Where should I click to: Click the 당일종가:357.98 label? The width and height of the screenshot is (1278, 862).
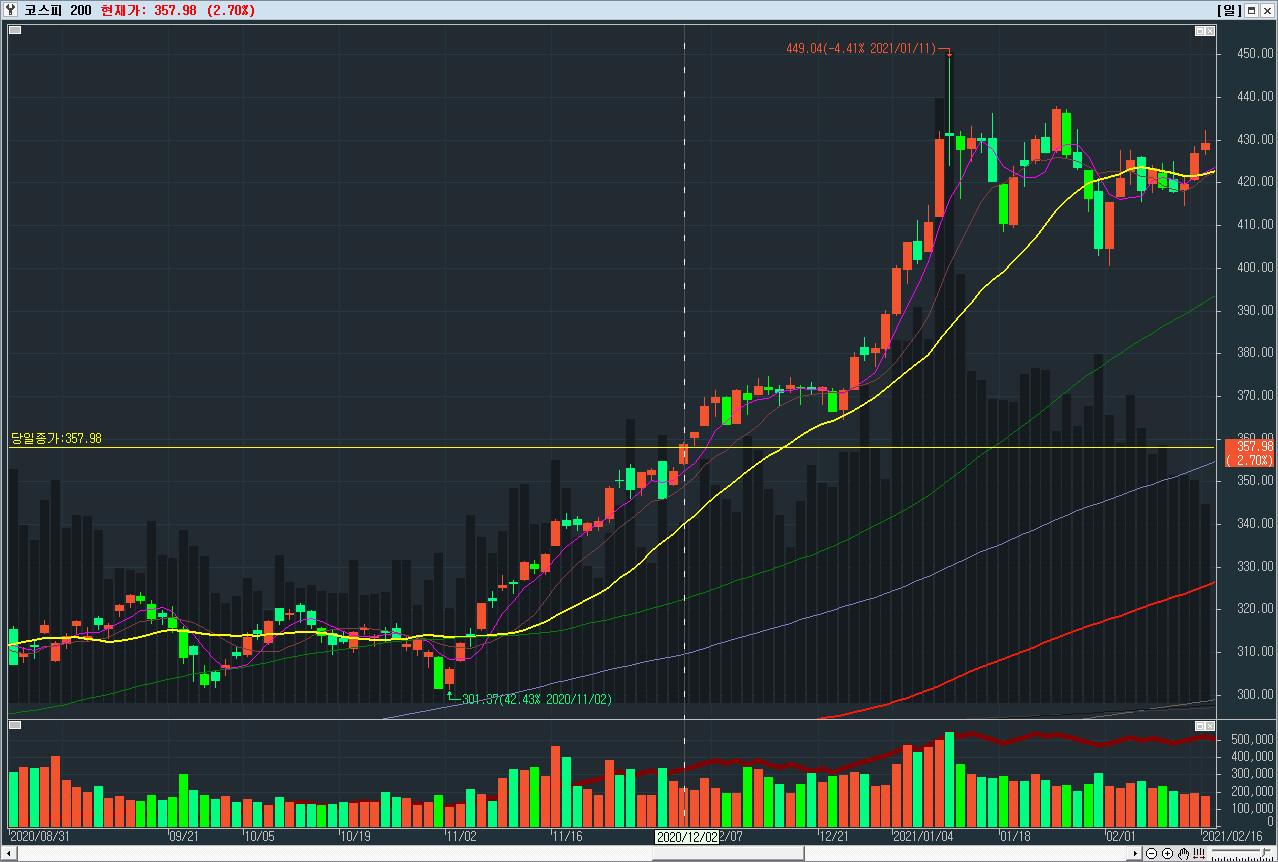[56, 438]
